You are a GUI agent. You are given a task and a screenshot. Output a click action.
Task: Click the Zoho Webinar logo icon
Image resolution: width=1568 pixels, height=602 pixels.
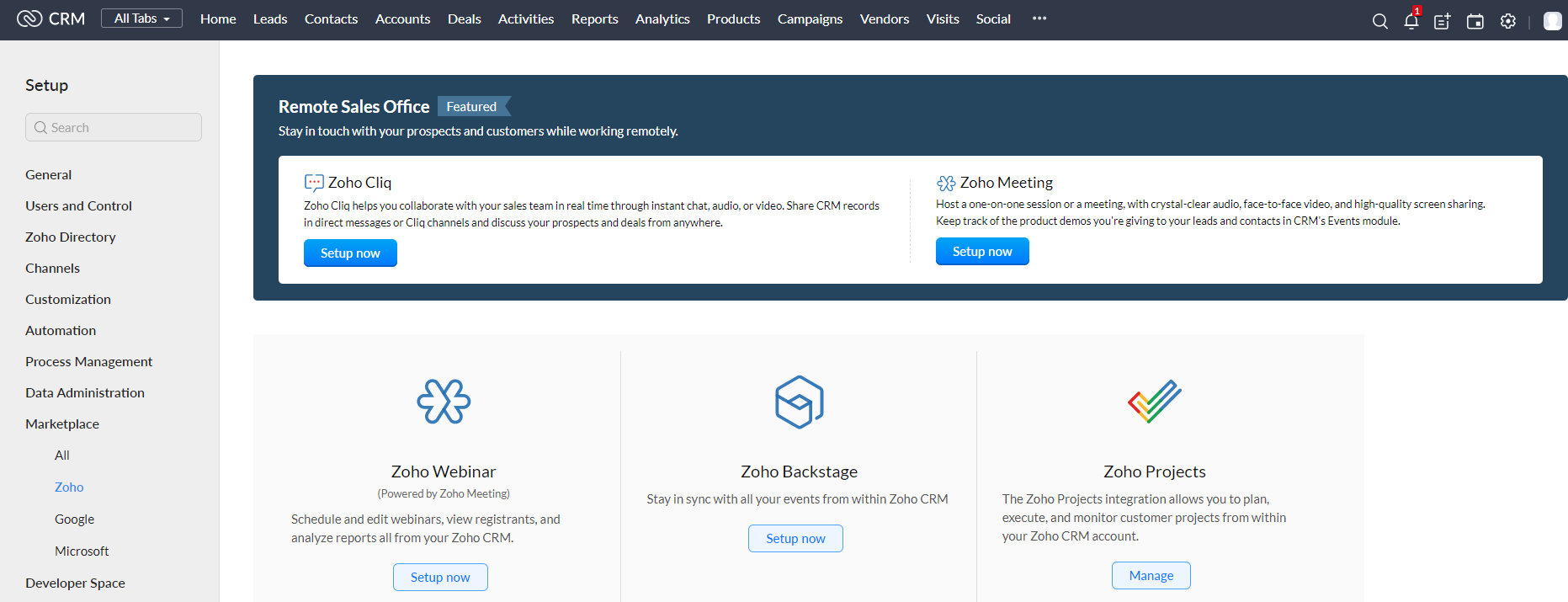[444, 402]
